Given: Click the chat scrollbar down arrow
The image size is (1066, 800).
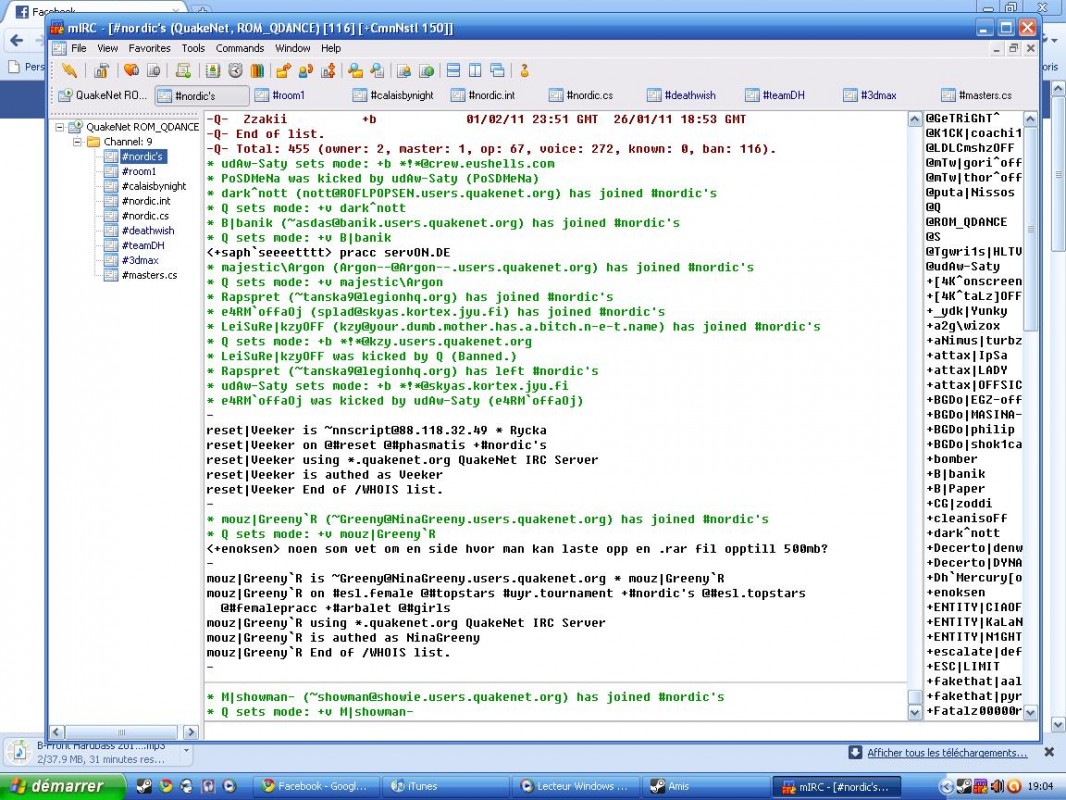Looking at the screenshot, I should 914,712.
